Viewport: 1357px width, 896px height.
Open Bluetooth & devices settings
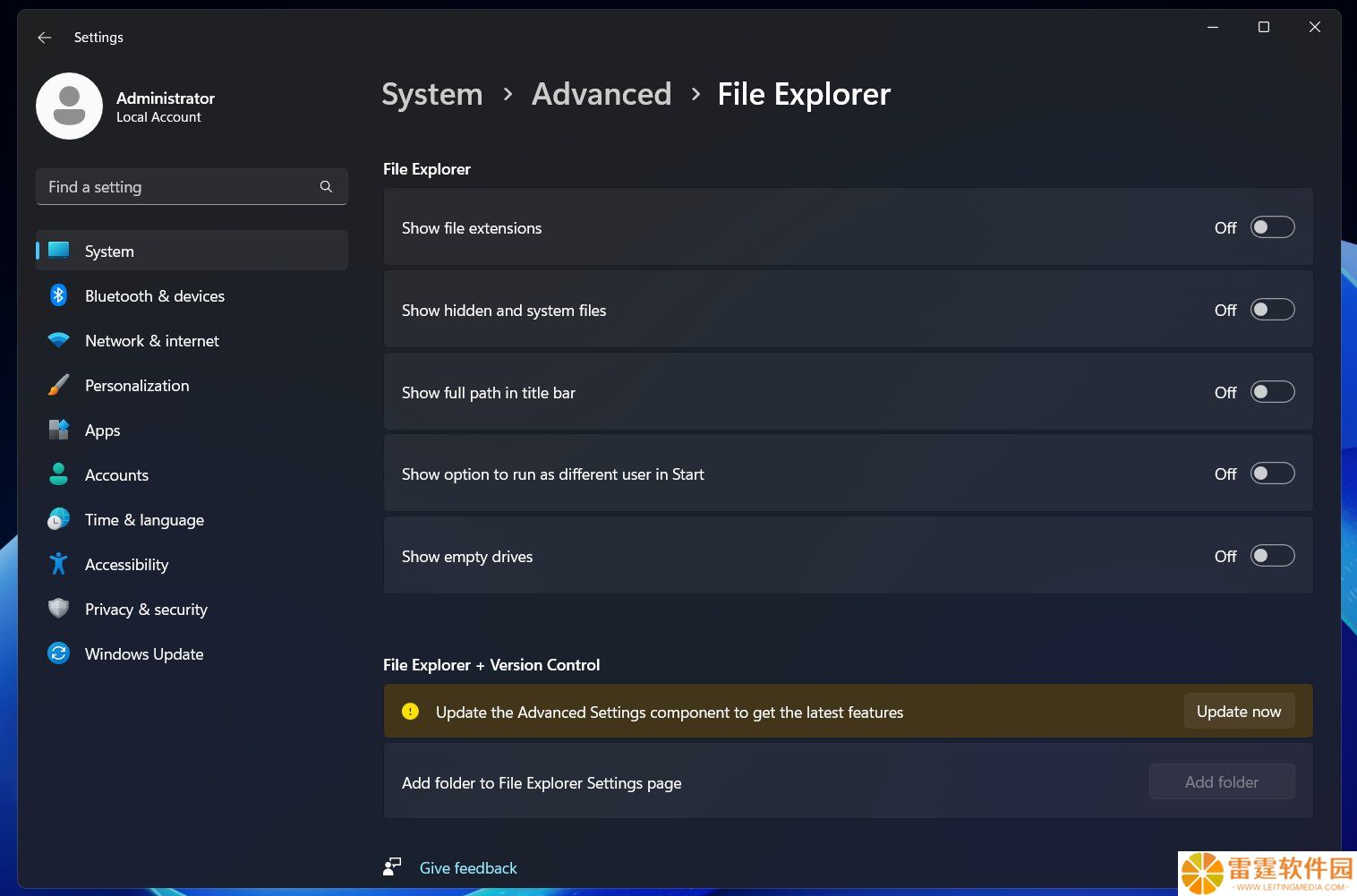pyautogui.click(x=192, y=295)
